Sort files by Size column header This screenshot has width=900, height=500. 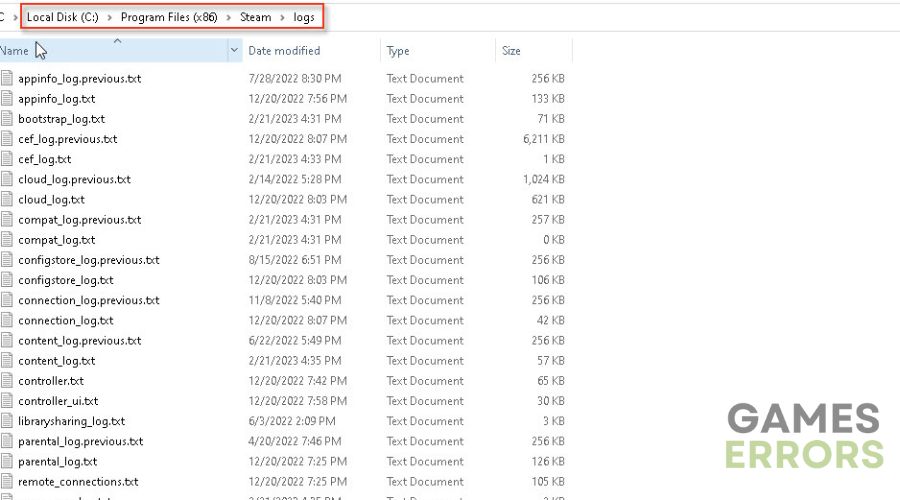534,51
